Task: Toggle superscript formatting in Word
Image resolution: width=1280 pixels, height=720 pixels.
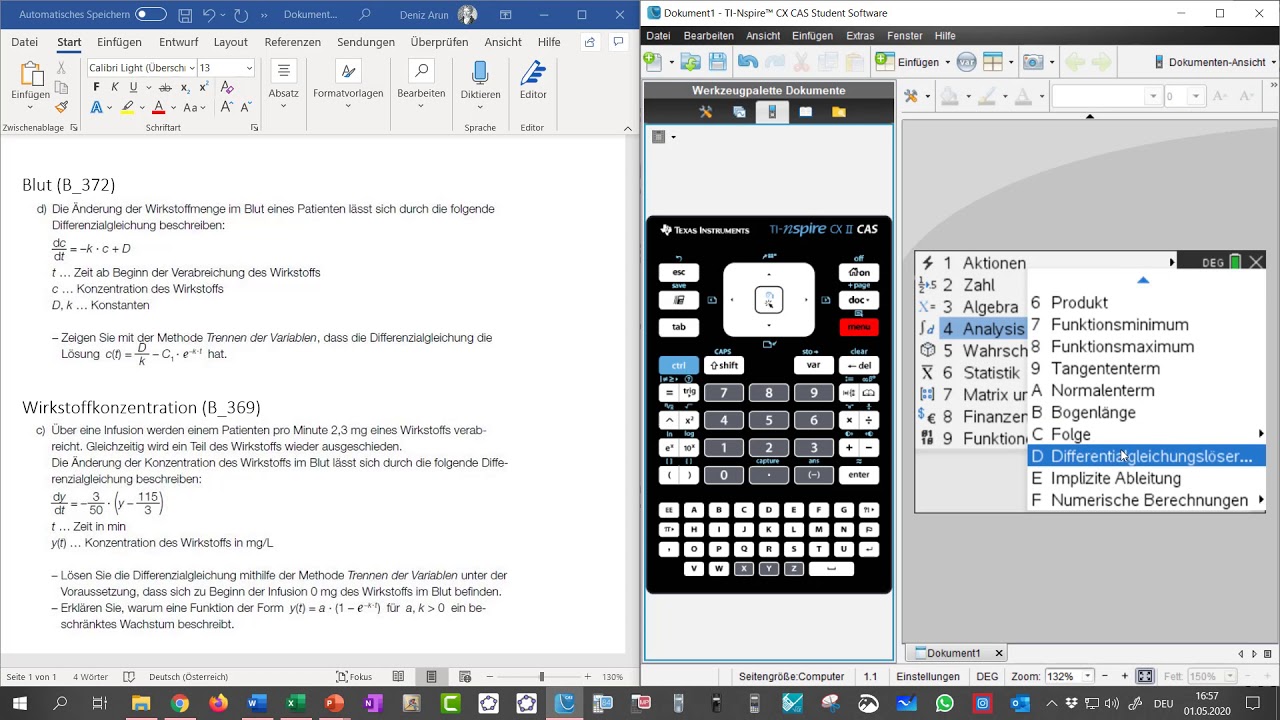Action: (x=204, y=87)
